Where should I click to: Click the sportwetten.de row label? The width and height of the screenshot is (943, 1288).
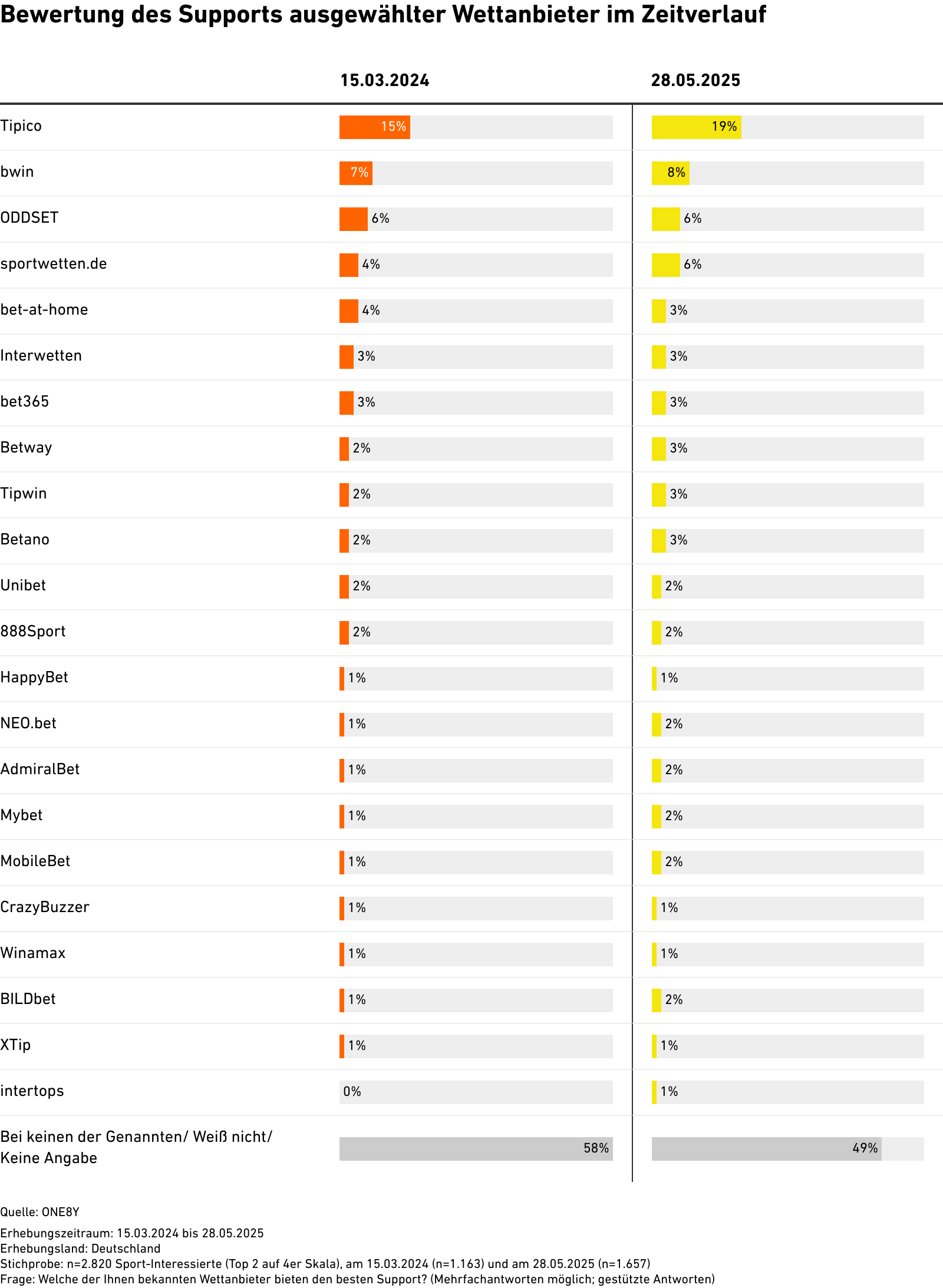(54, 264)
